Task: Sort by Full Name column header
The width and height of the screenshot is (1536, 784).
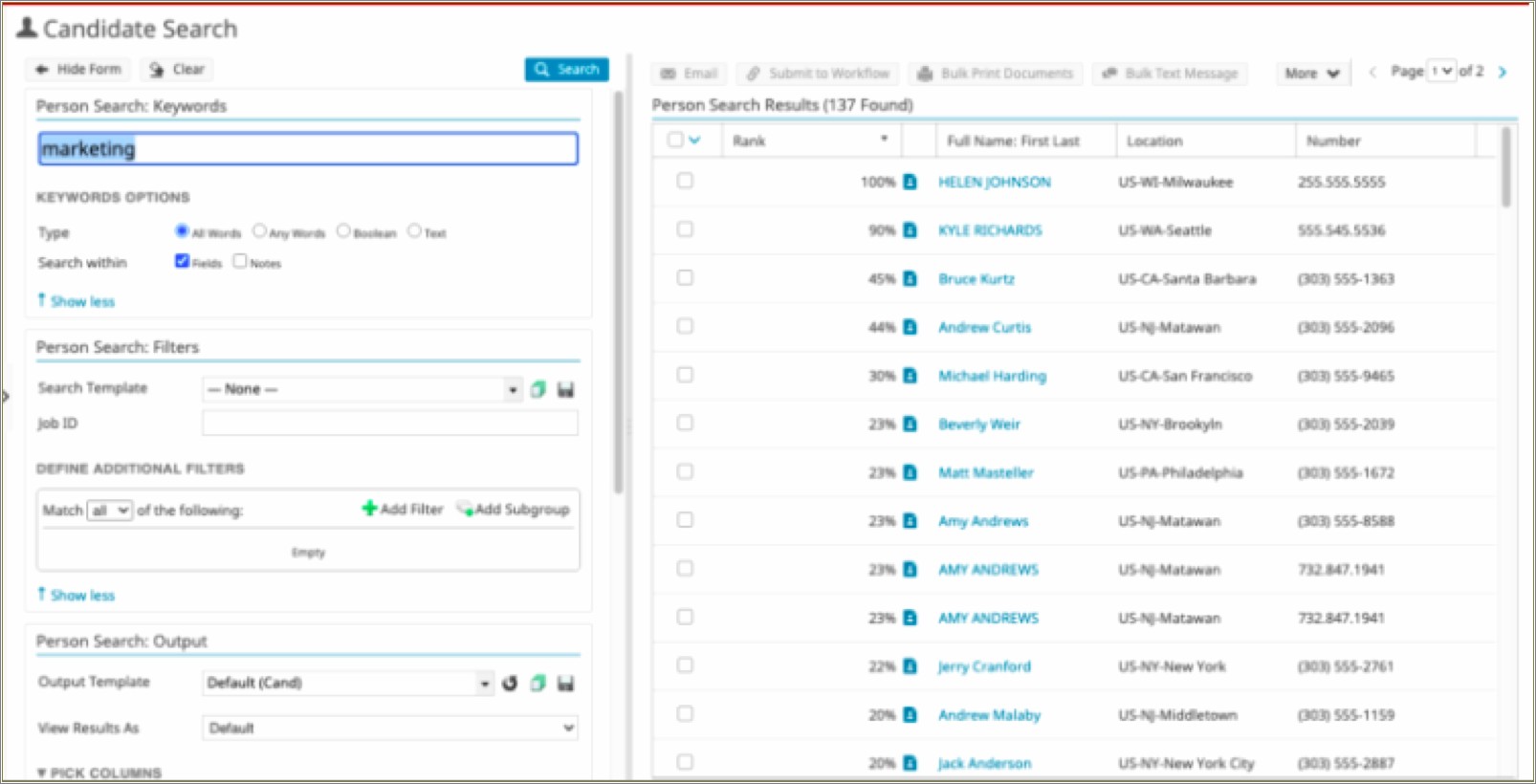Action: 1013,141
